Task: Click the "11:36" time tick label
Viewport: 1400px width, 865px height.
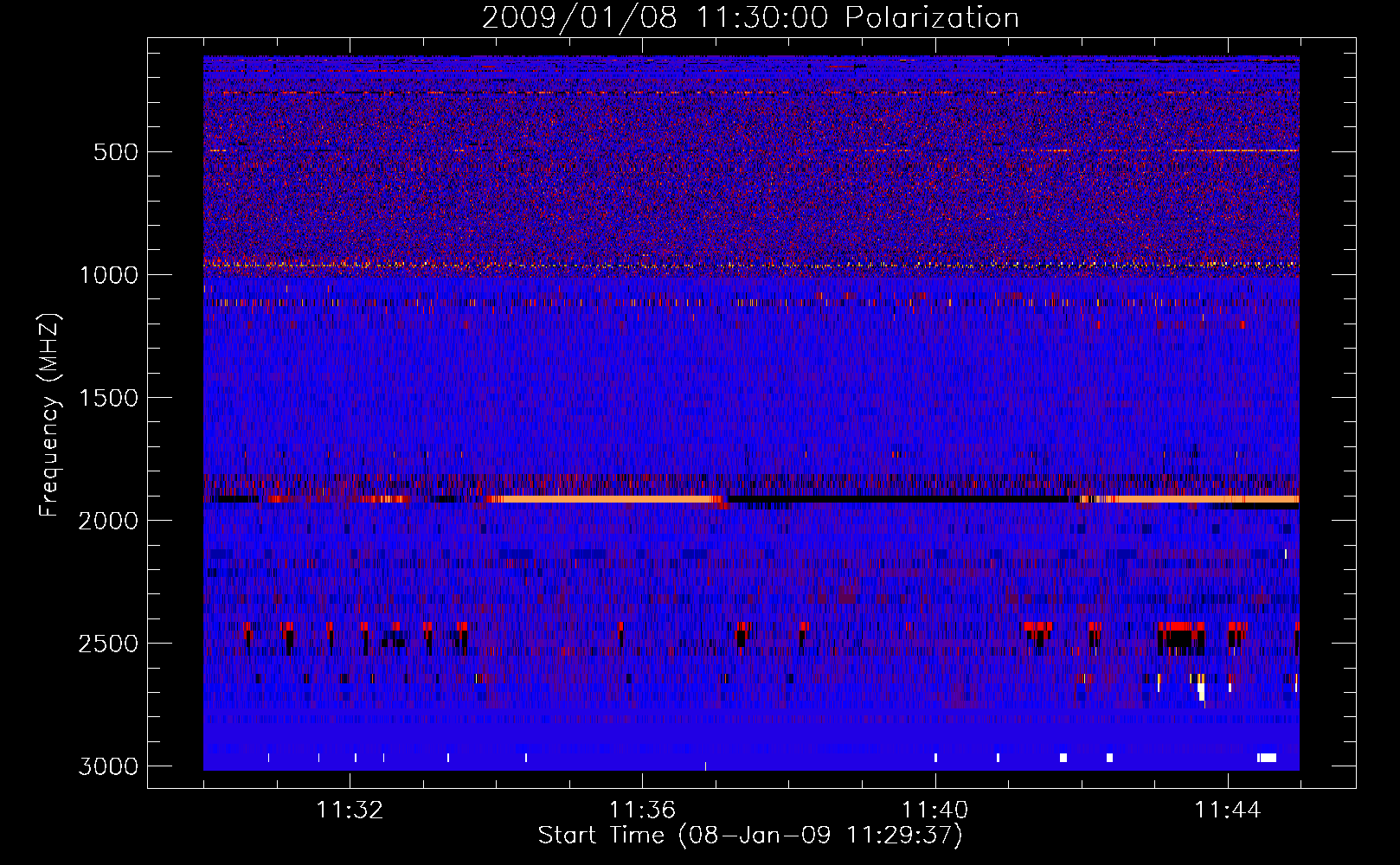Action: [642, 811]
